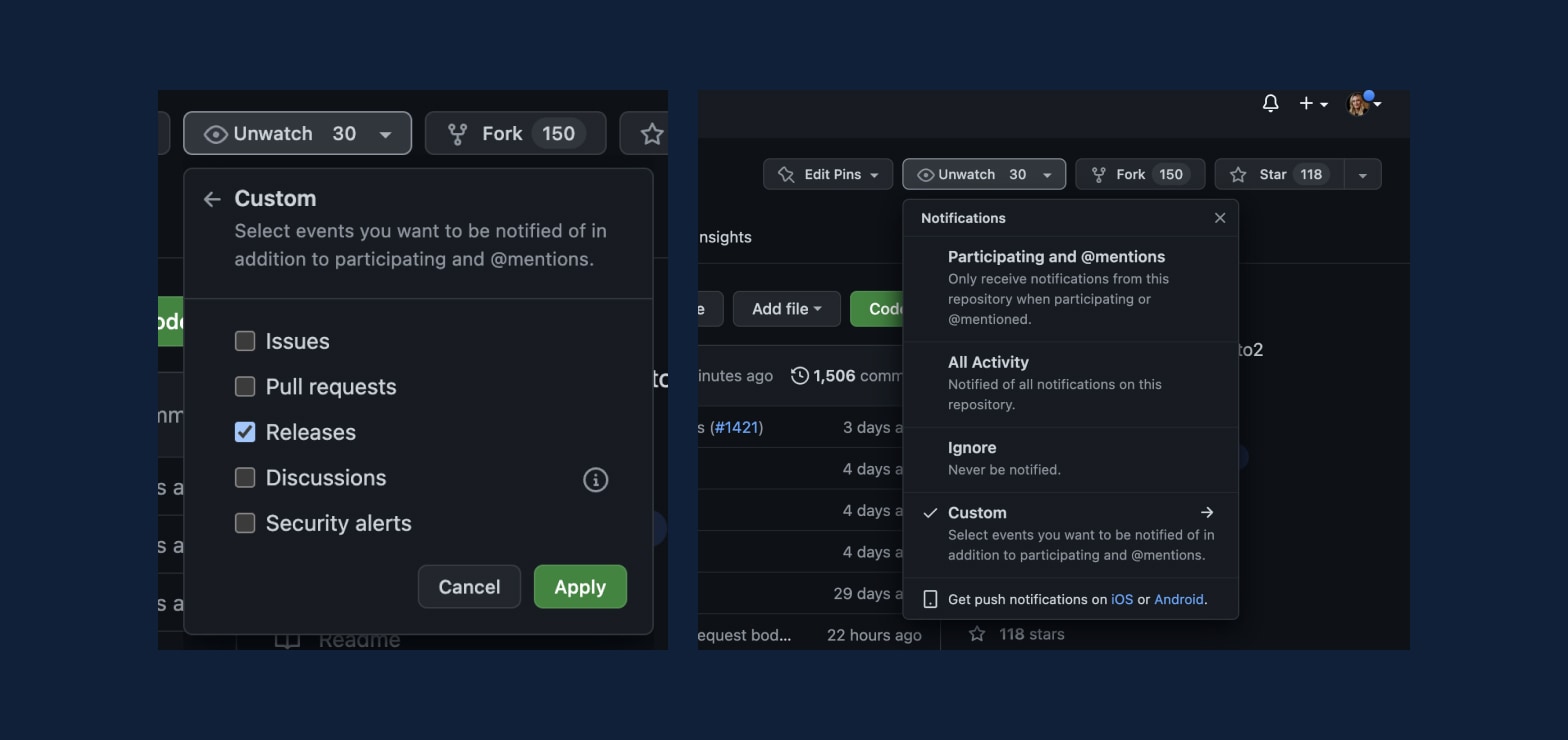Close the Notifications popup
The width and height of the screenshot is (1568, 740).
point(1219,218)
